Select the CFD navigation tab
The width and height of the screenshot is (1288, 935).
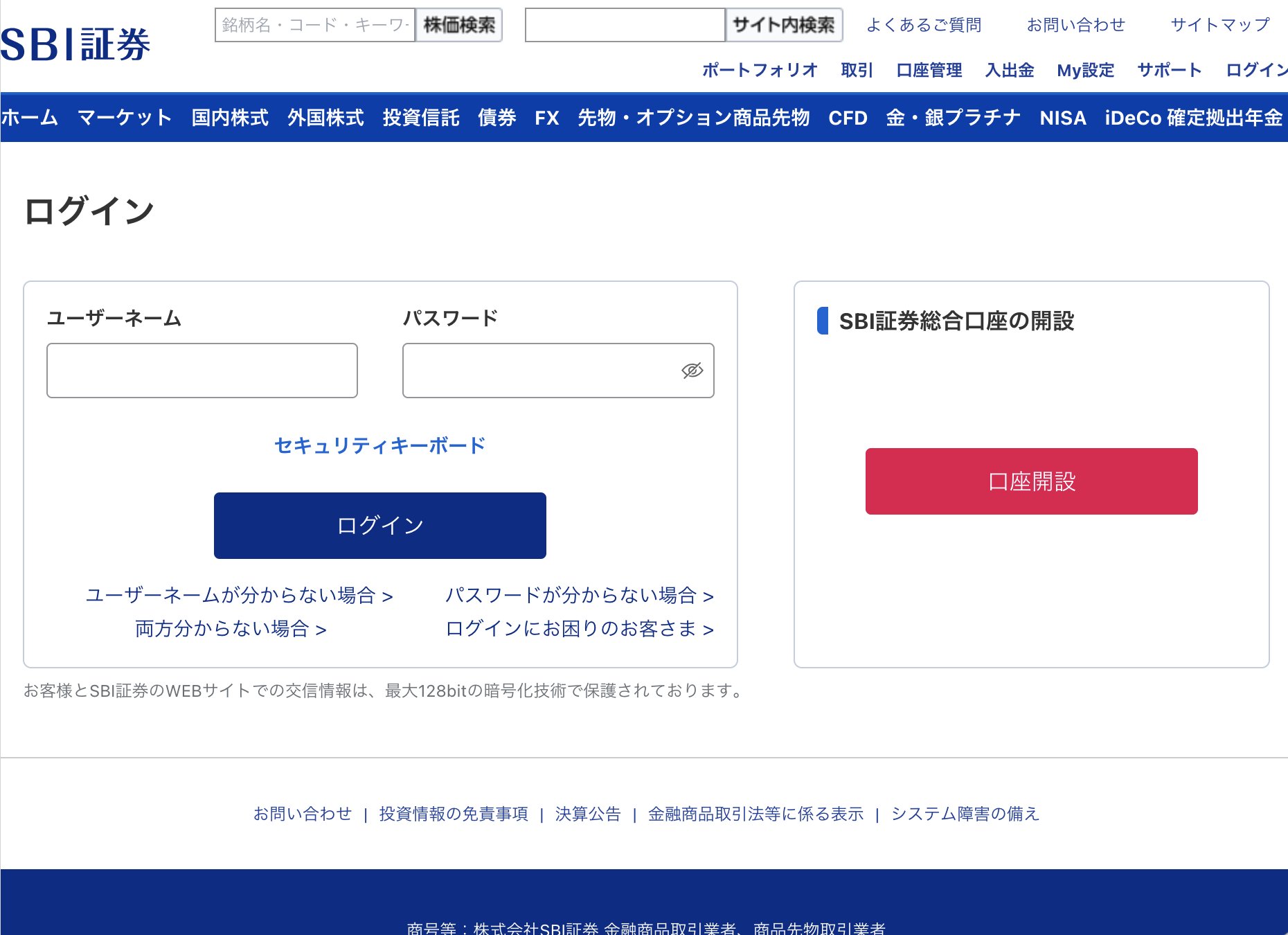848,118
